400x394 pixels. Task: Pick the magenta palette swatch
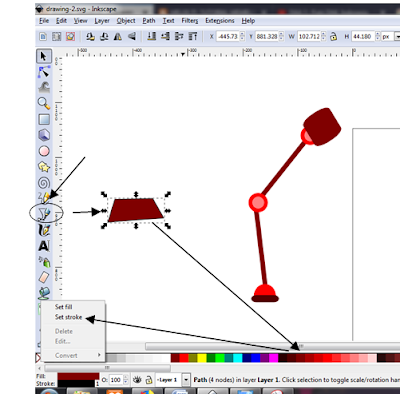(x=274, y=358)
